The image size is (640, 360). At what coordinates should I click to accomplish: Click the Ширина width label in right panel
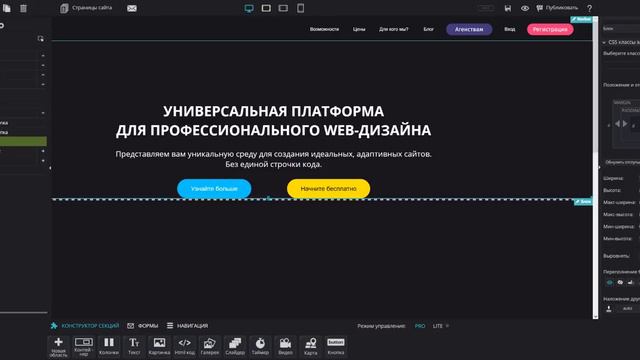(613, 178)
